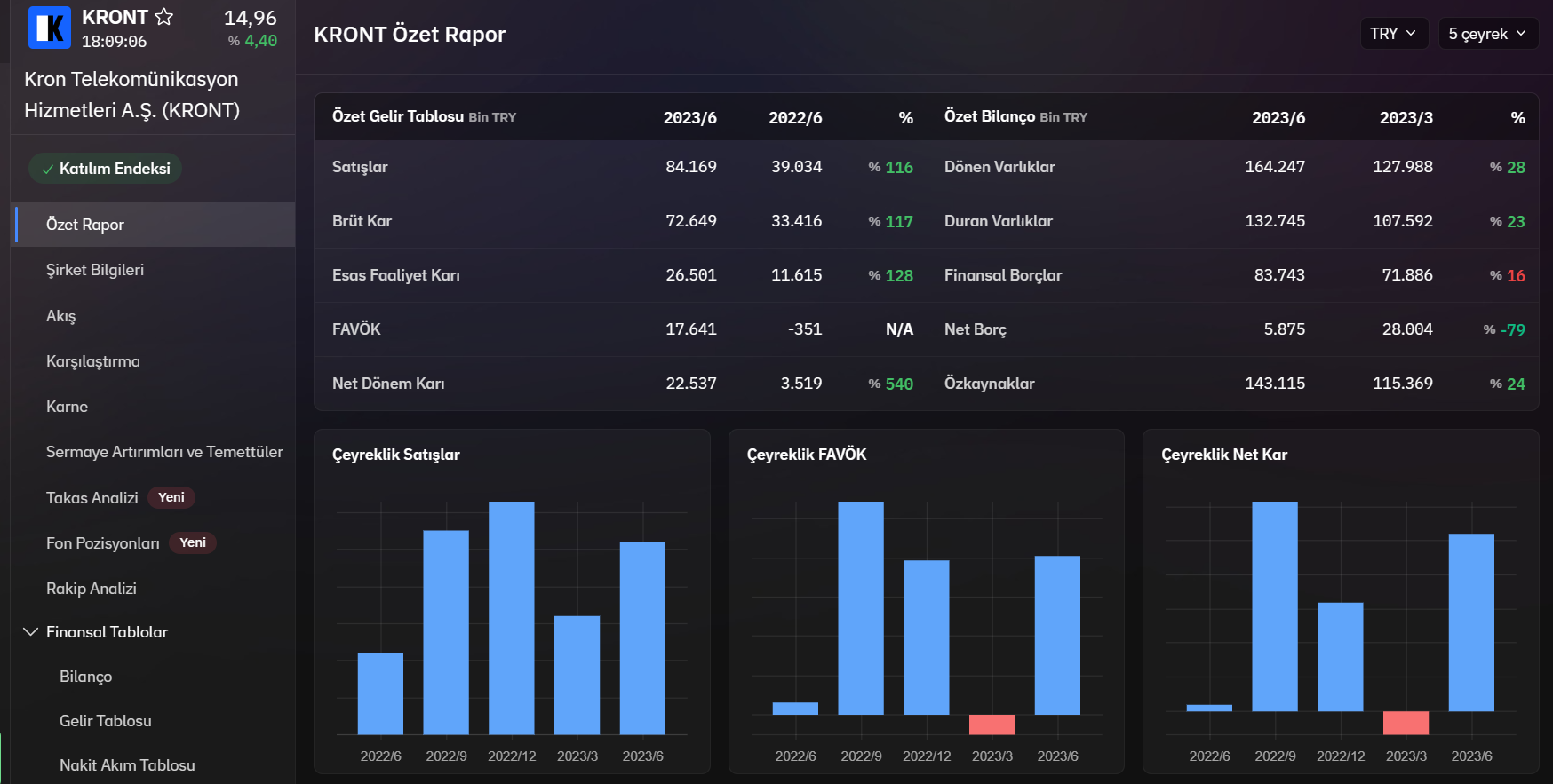The image size is (1553, 784).
Task: Click the Brüt Kar row label
Action: coord(362,221)
